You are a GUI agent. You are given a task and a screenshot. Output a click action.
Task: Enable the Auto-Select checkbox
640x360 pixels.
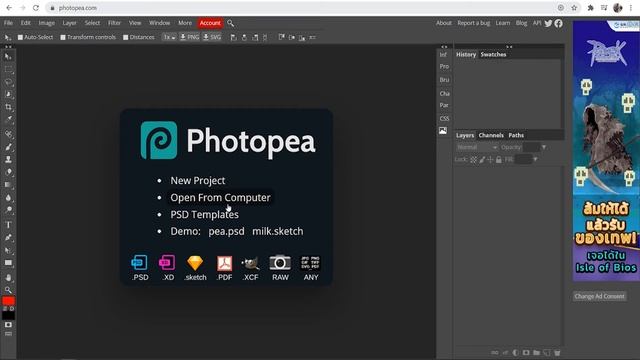[x=20, y=37]
